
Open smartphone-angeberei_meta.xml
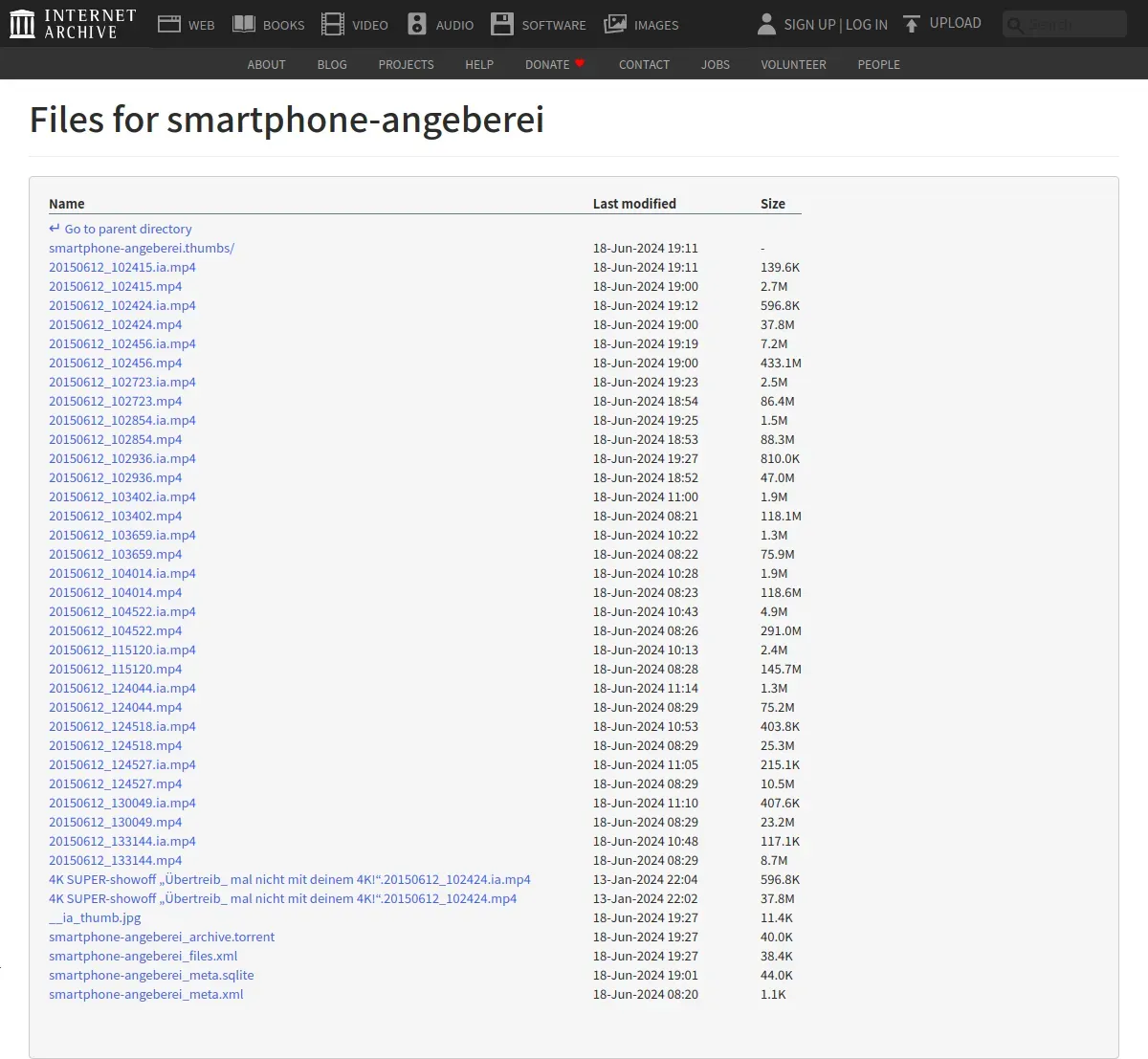tap(146, 994)
